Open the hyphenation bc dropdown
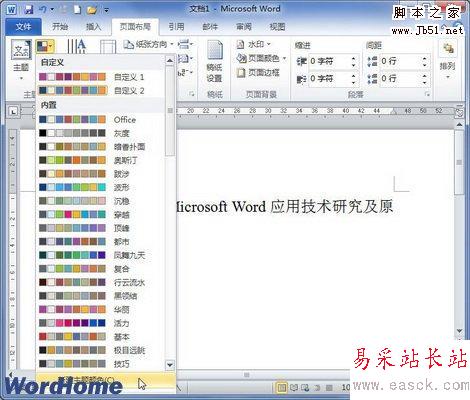 click(185, 73)
